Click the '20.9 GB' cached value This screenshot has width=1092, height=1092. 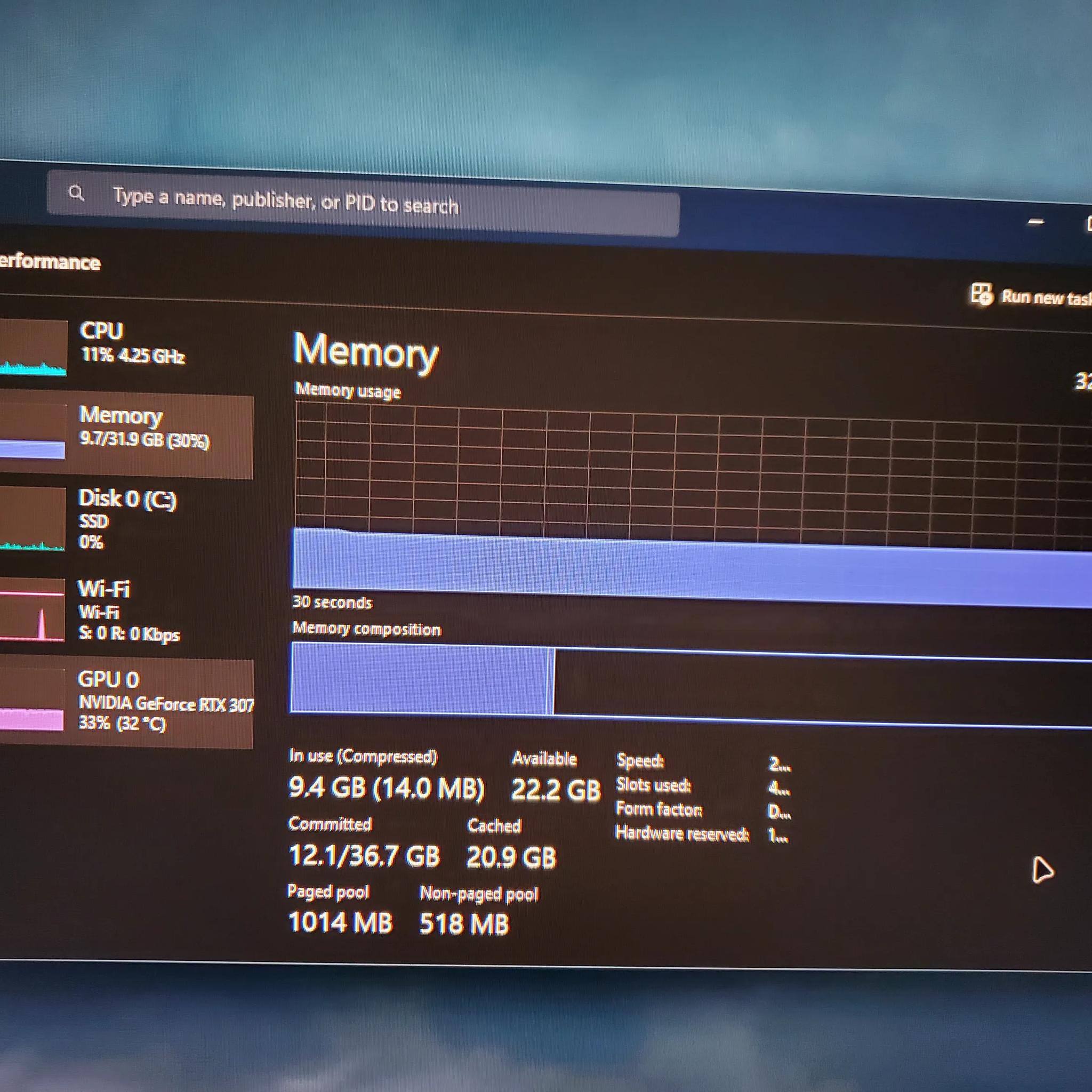[x=511, y=857]
